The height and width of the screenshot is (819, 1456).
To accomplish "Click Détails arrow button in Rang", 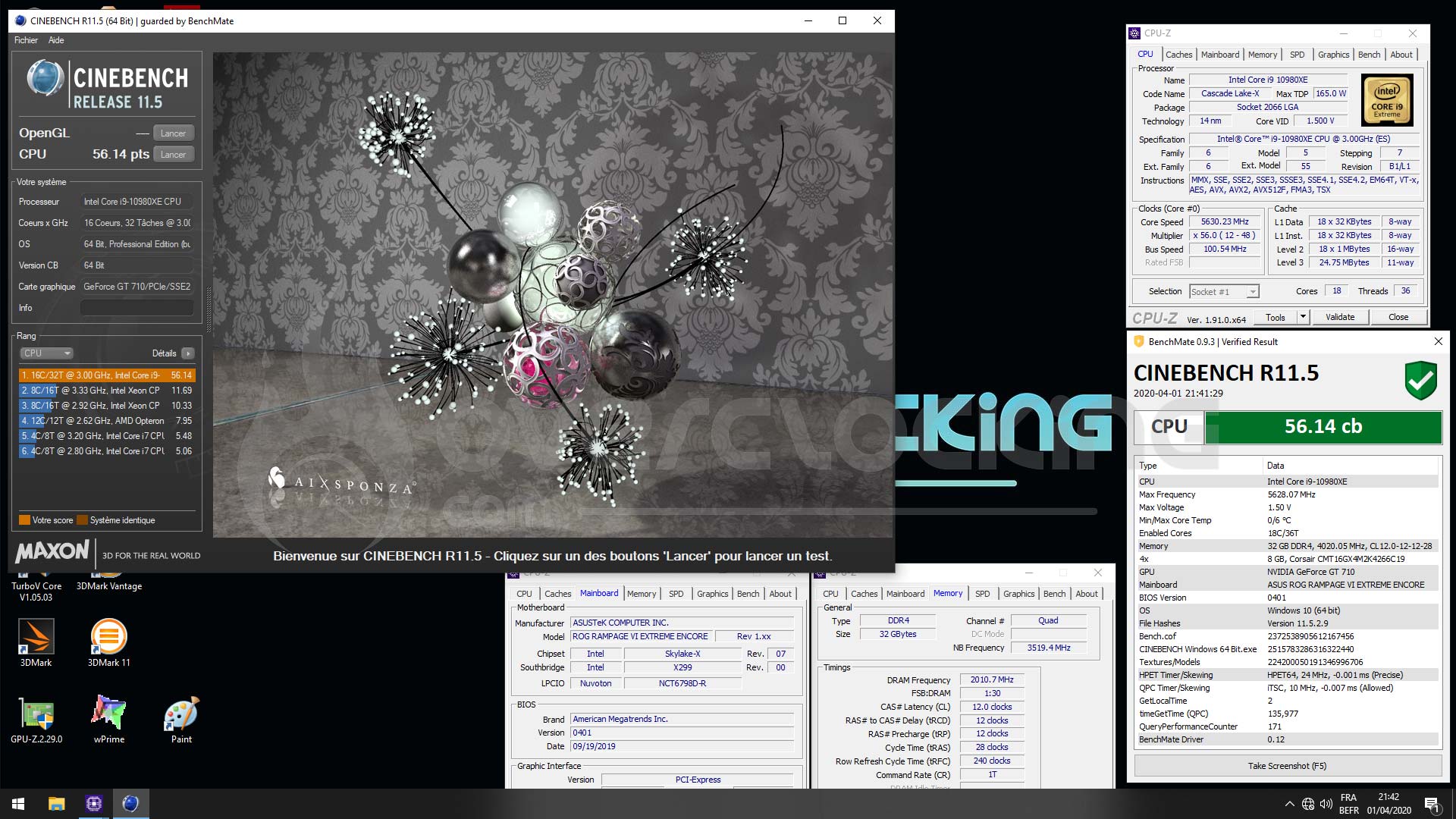I will pos(188,353).
